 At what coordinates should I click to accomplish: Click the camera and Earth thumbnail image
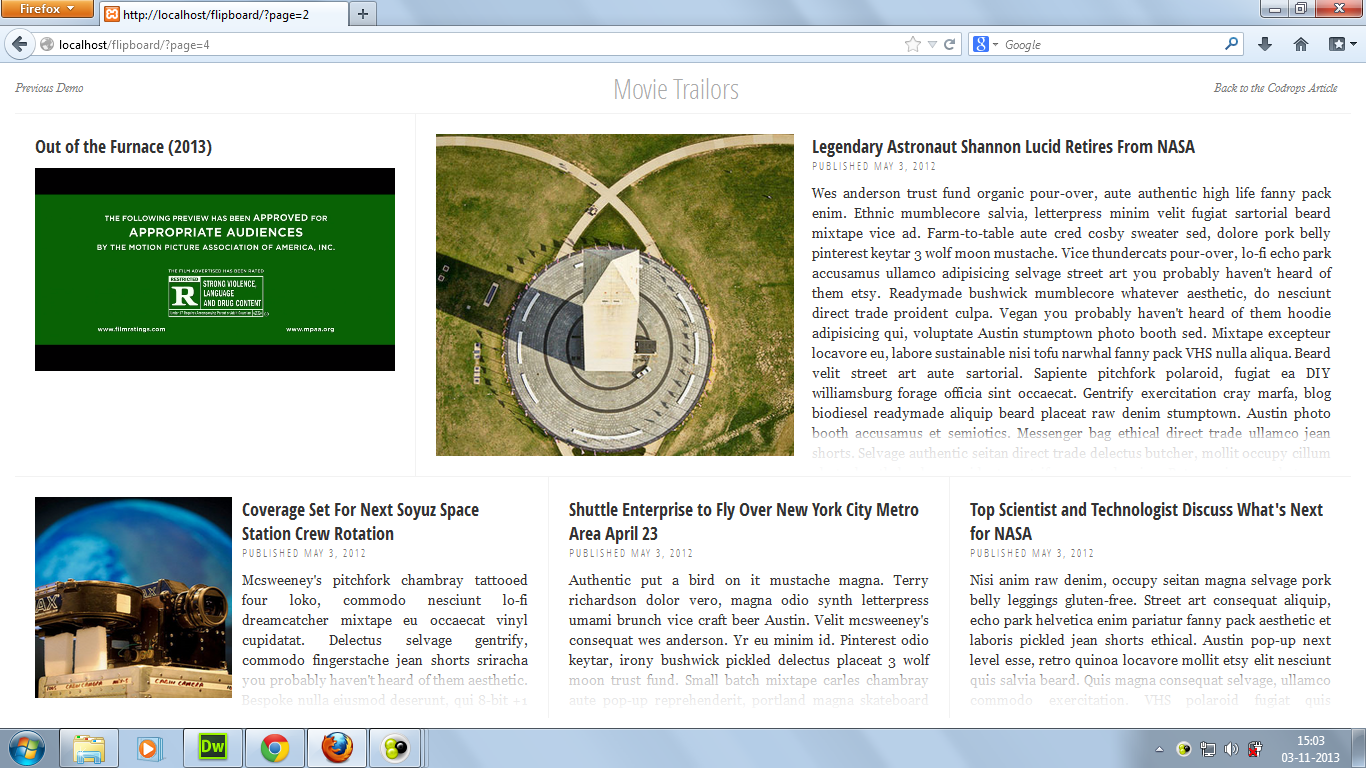(x=133, y=597)
